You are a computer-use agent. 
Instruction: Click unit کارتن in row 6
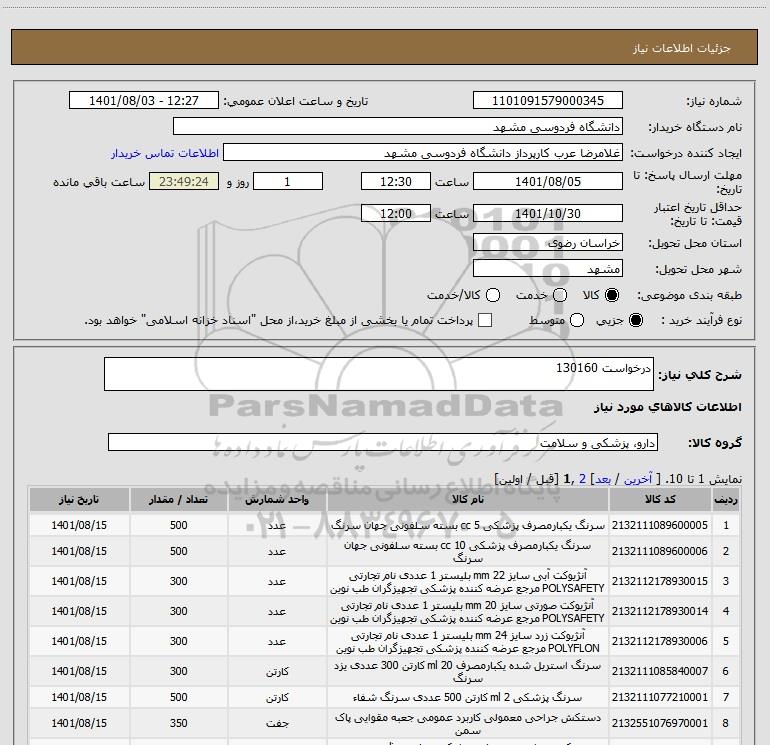click(277, 671)
